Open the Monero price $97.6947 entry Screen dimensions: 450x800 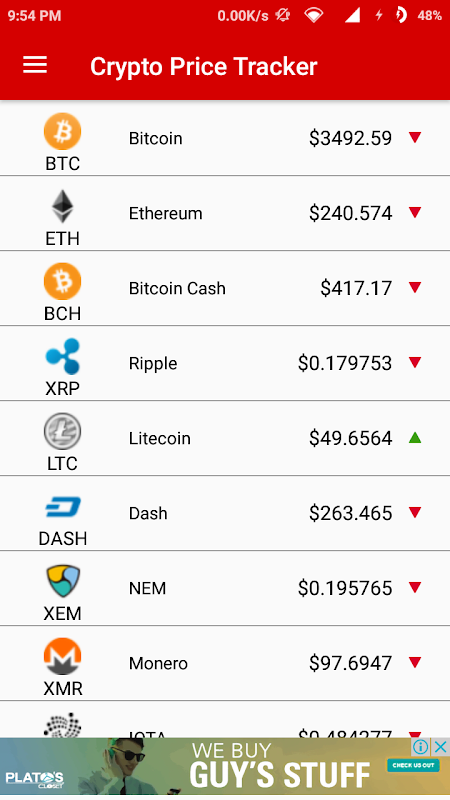point(351,663)
